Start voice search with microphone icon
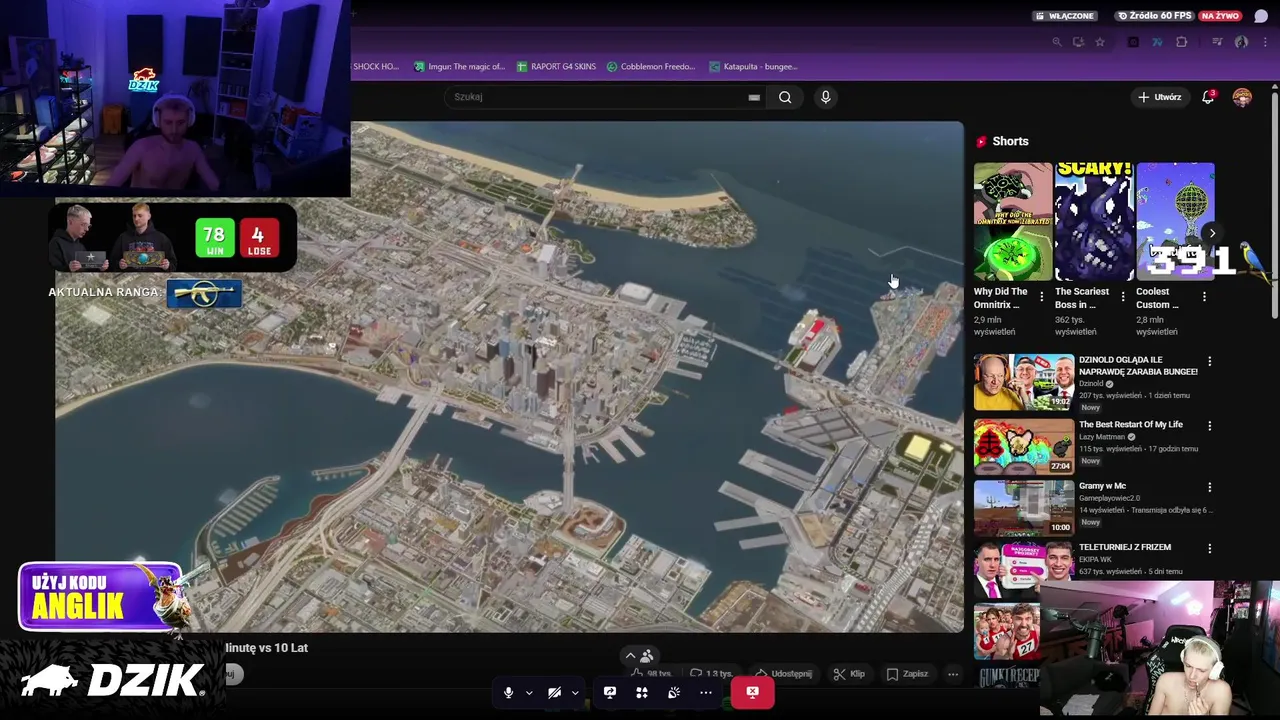This screenshot has width=1280, height=720. pos(825,97)
